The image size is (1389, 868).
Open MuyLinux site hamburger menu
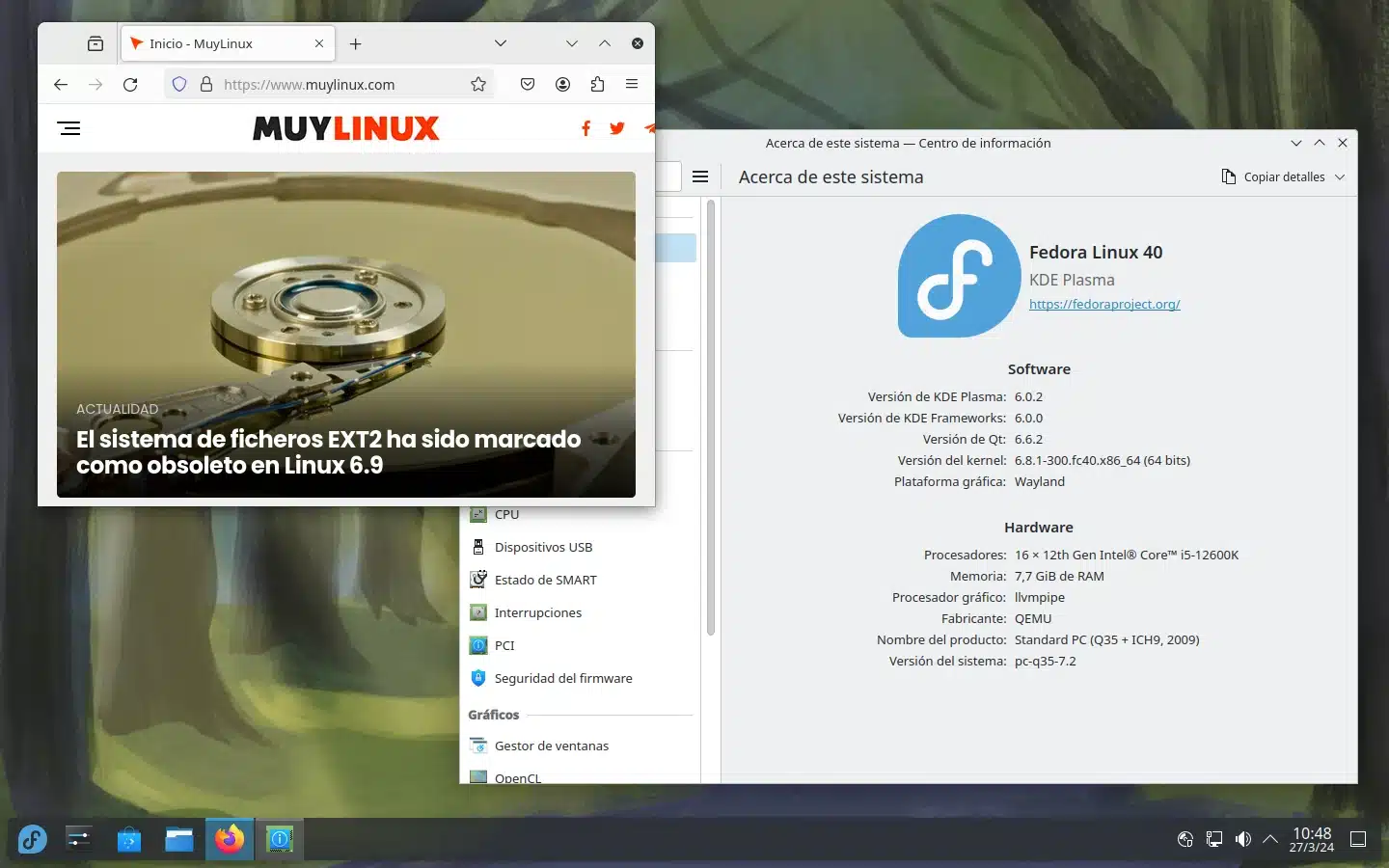[69, 128]
